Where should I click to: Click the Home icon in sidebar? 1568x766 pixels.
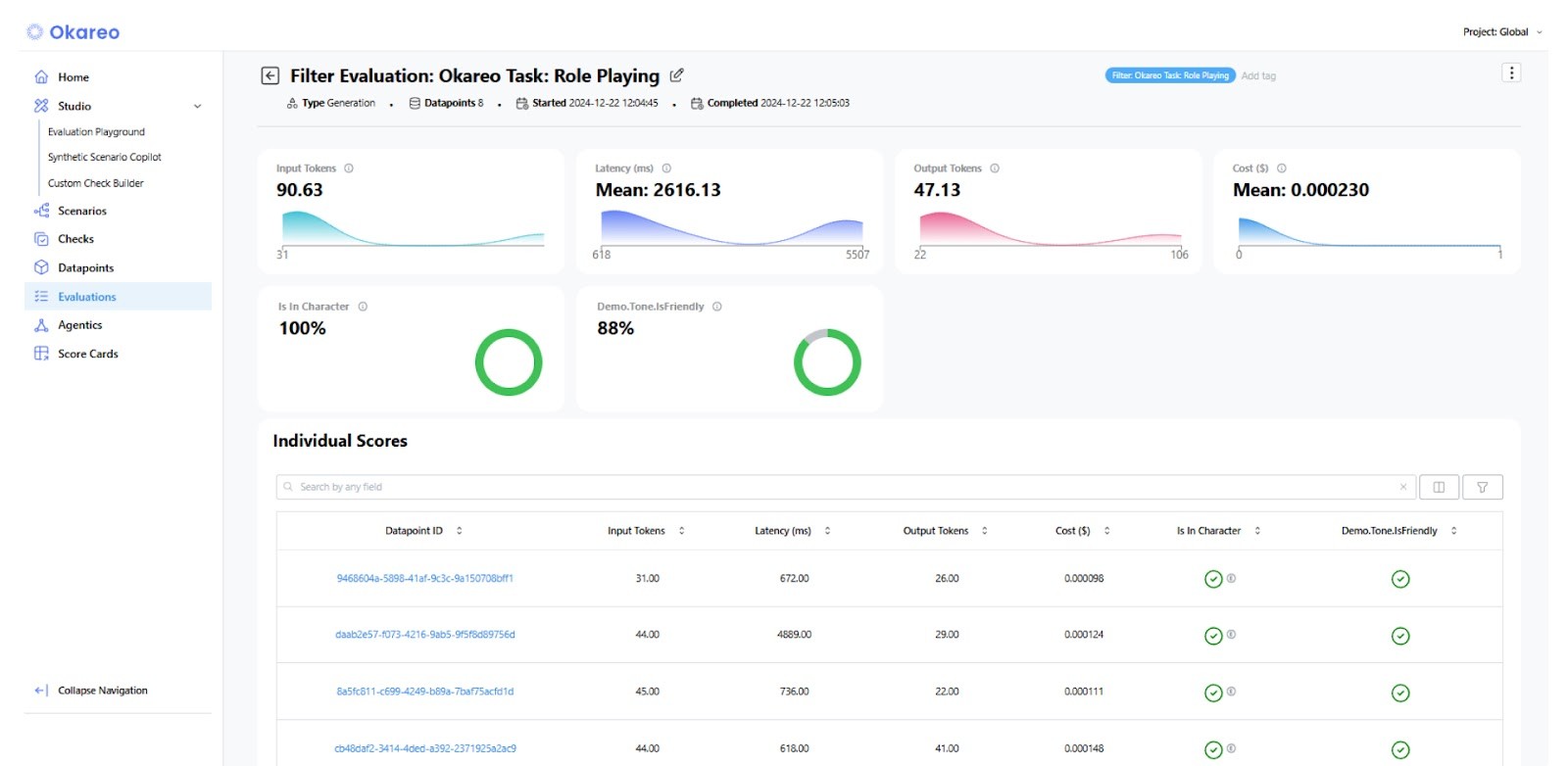coord(41,76)
